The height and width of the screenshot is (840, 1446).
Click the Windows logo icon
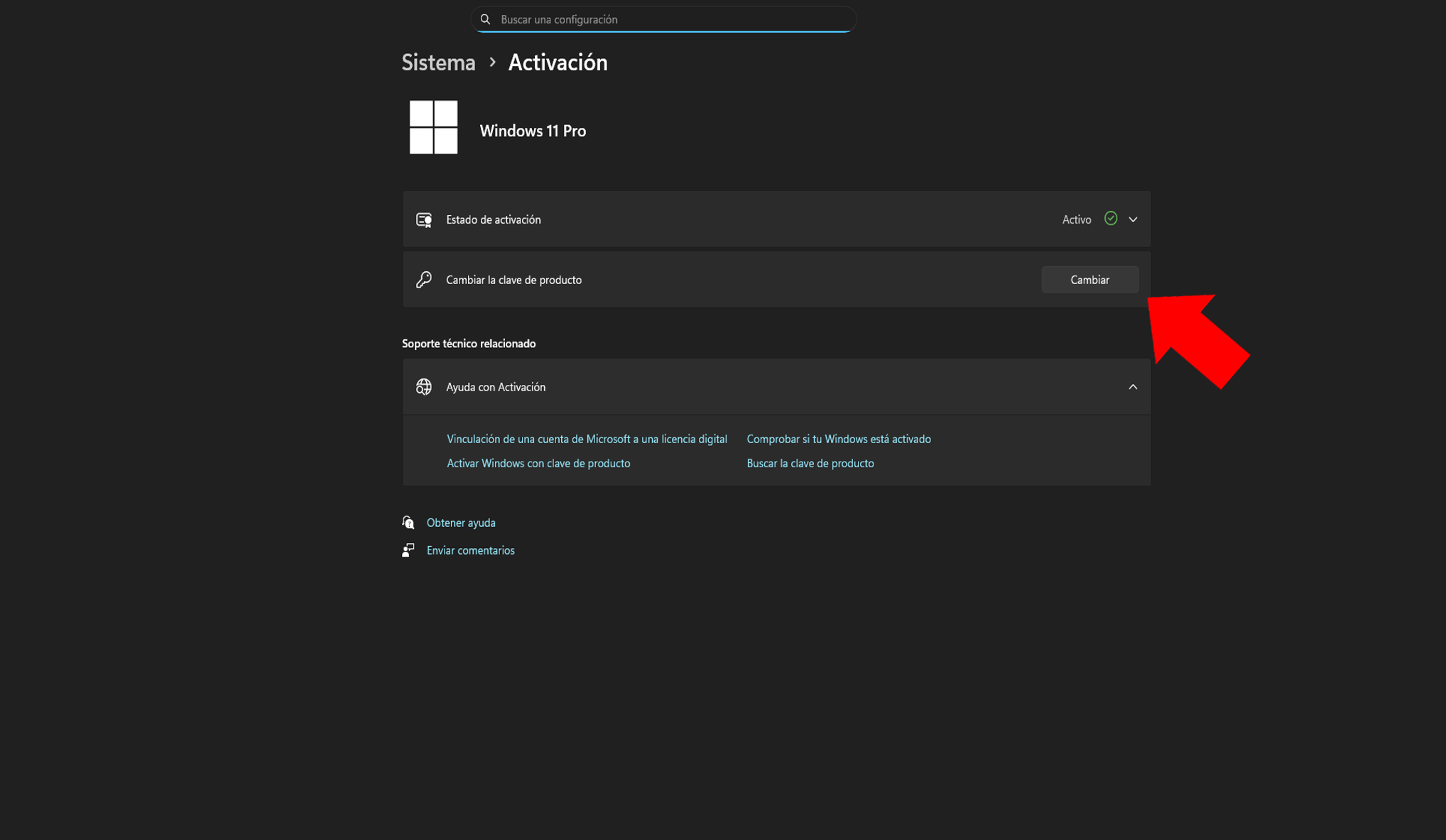pos(433,127)
